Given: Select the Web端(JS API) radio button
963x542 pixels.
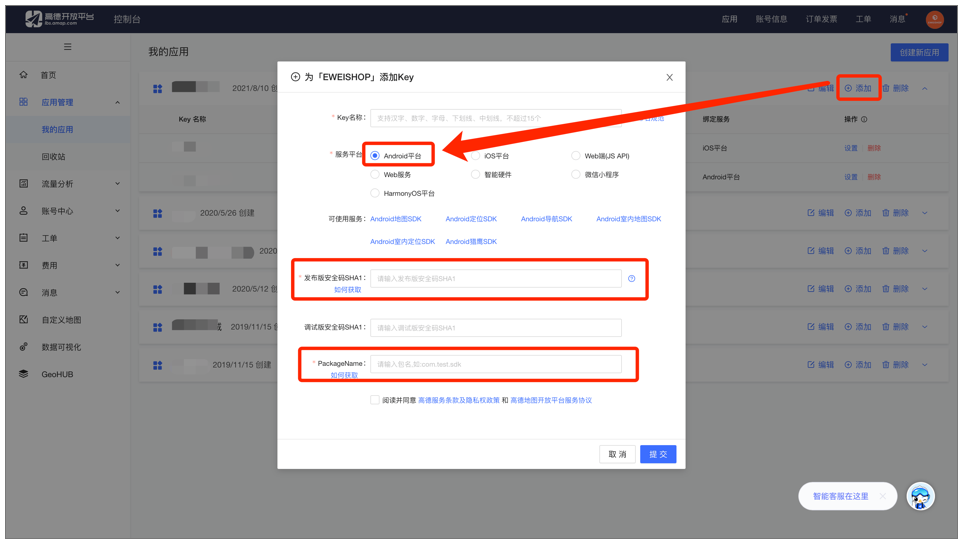Looking at the screenshot, I should (x=575, y=156).
